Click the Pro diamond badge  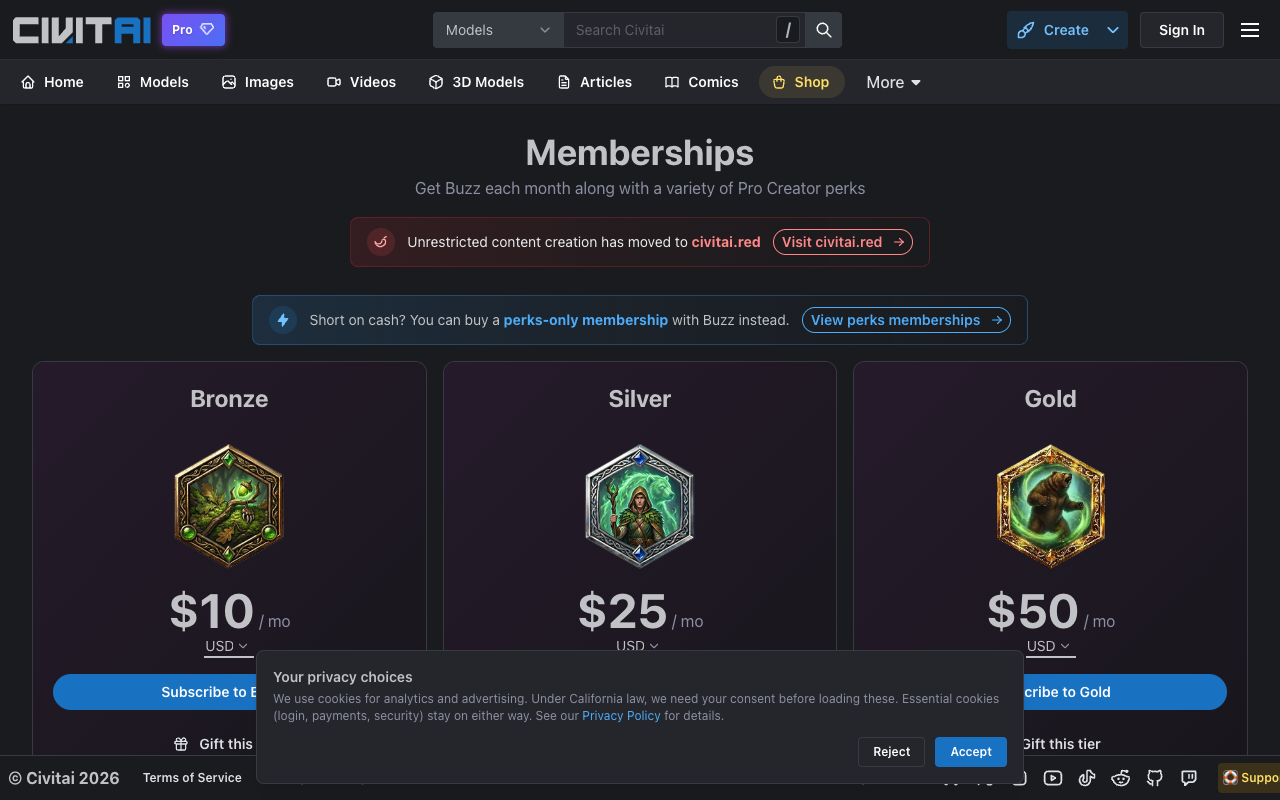[193, 30]
